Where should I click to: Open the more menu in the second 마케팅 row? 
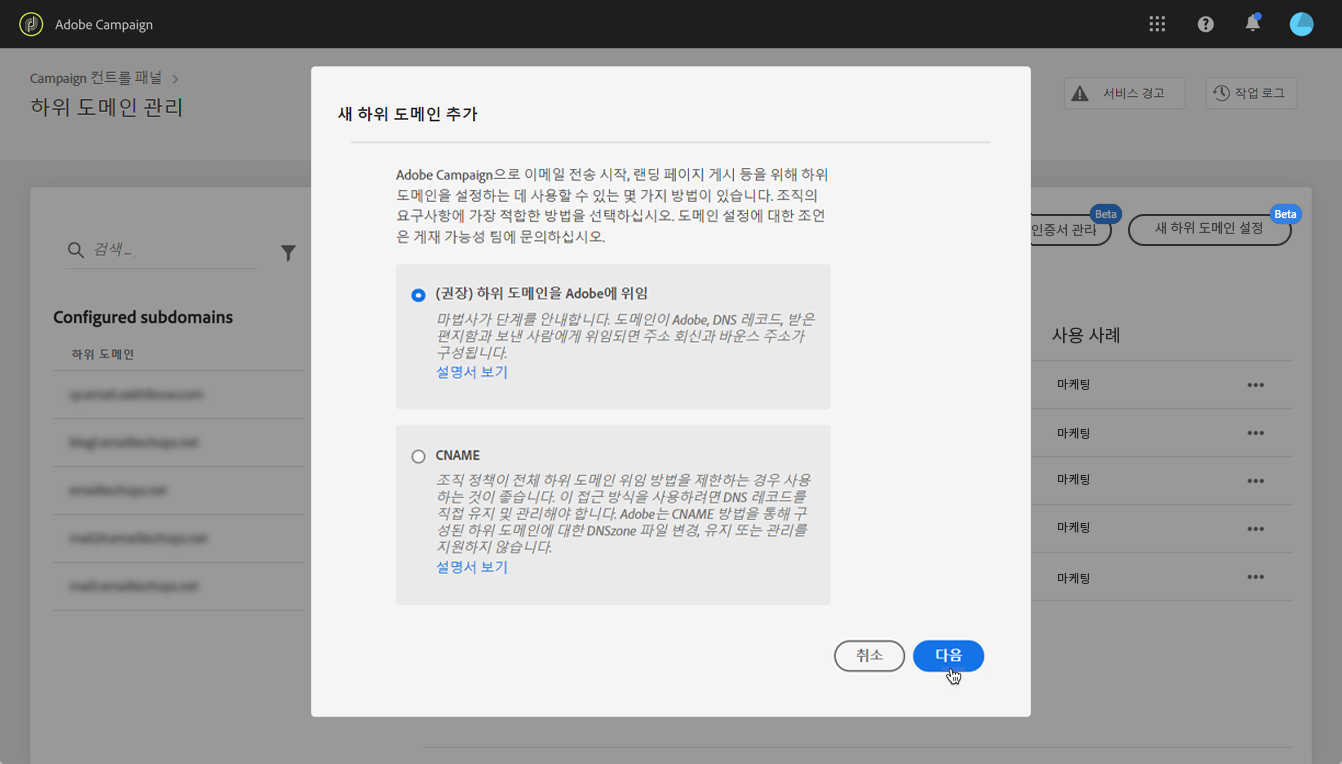[1255, 433]
